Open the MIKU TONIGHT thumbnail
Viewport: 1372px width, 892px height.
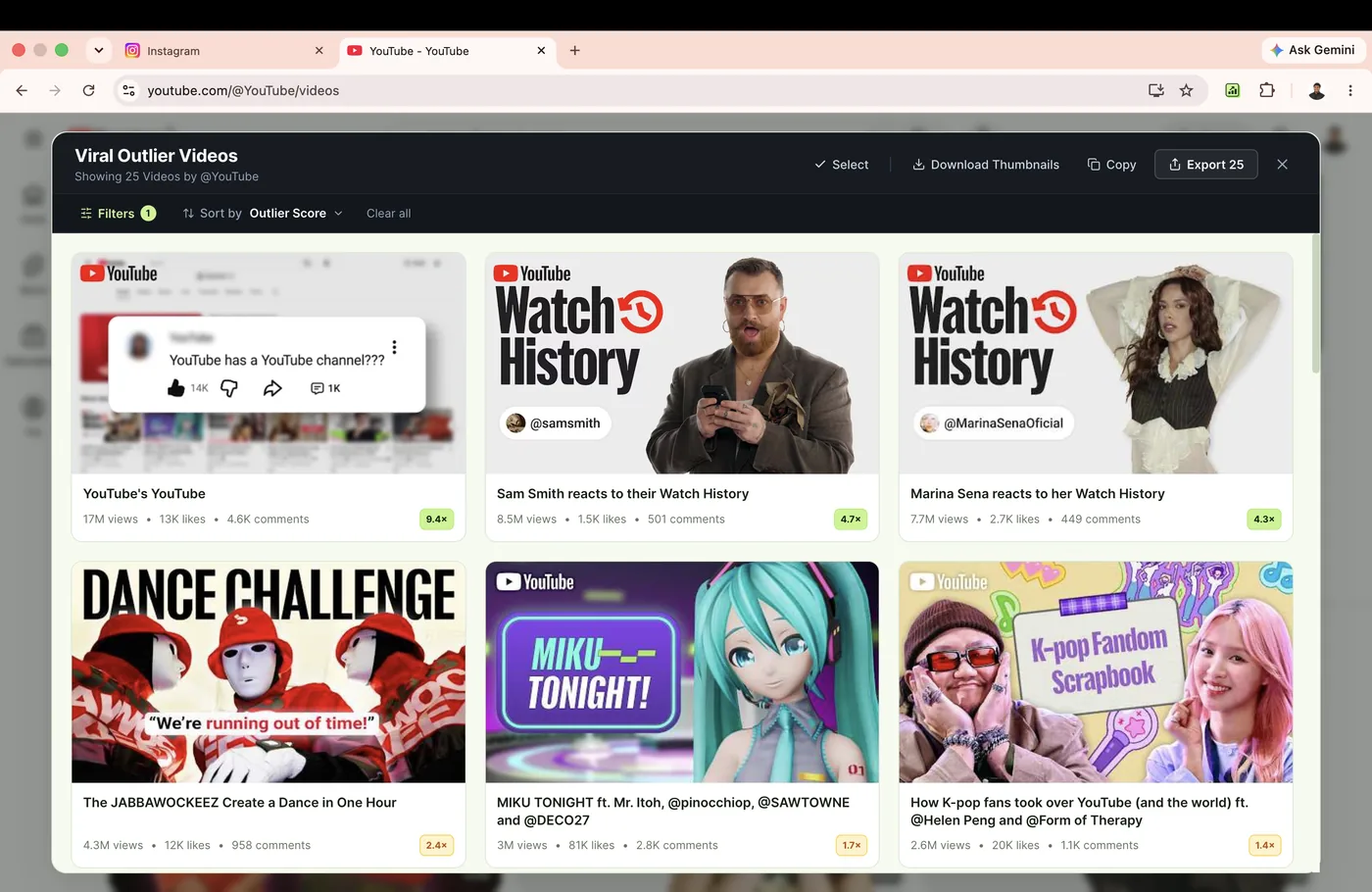pyautogui.click(x=682, y=672)
